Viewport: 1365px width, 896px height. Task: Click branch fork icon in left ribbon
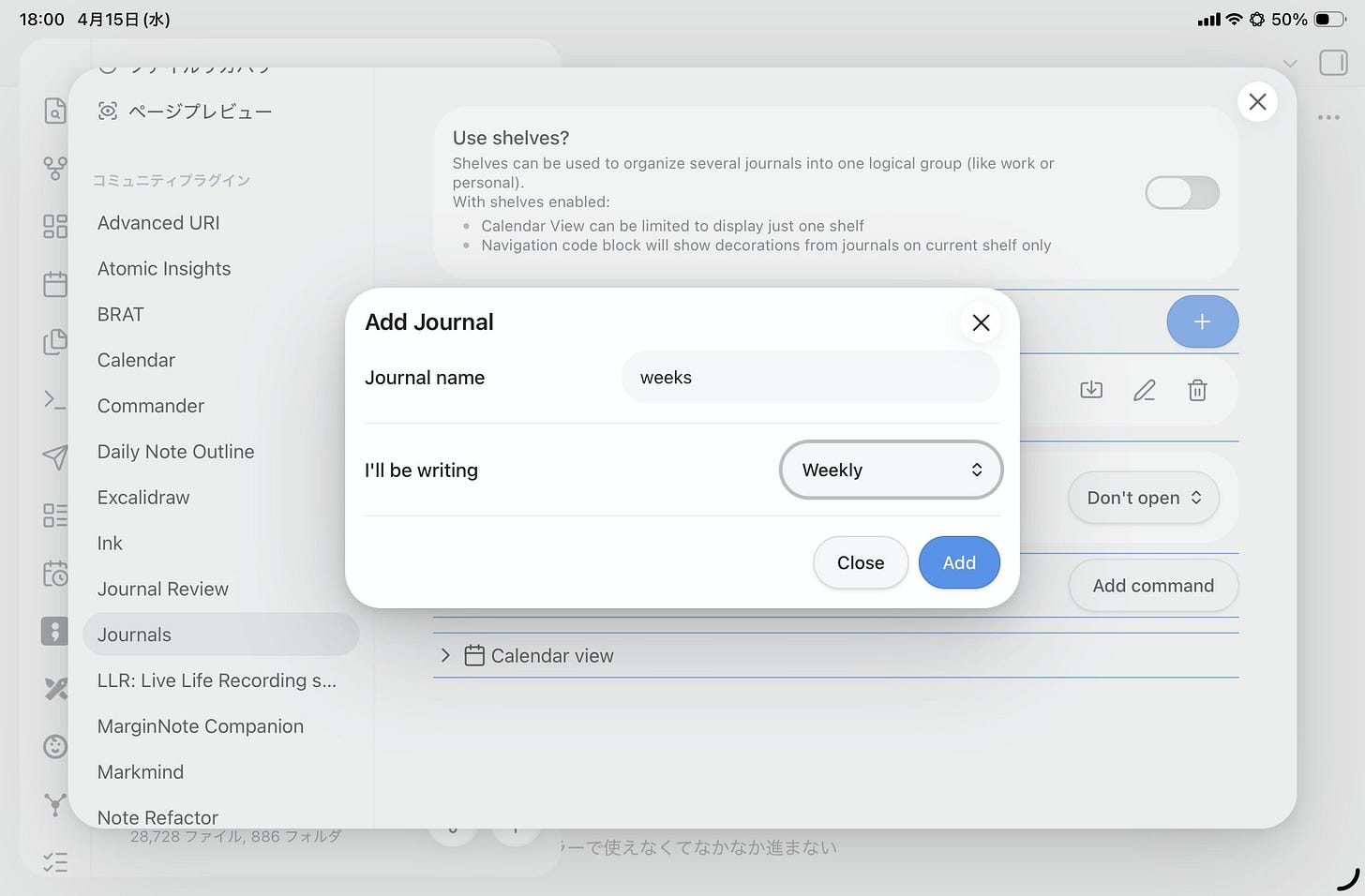tap(55, 804)
